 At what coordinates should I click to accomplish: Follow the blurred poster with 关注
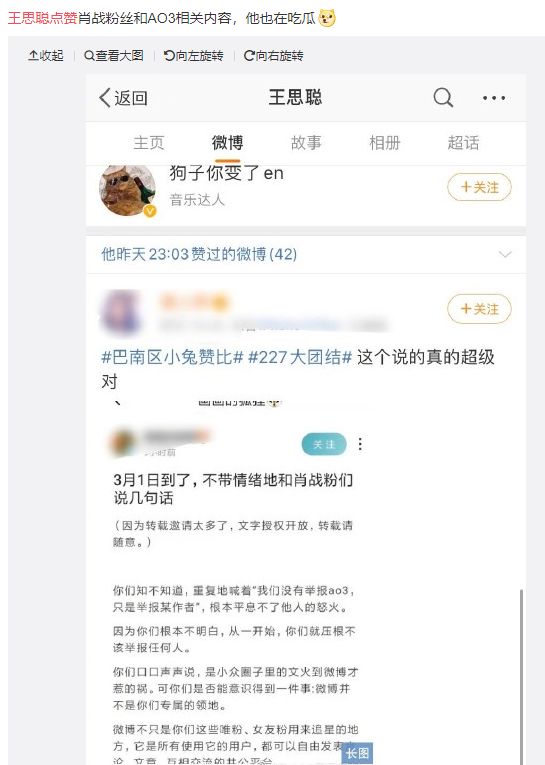[x=479, y=309]
